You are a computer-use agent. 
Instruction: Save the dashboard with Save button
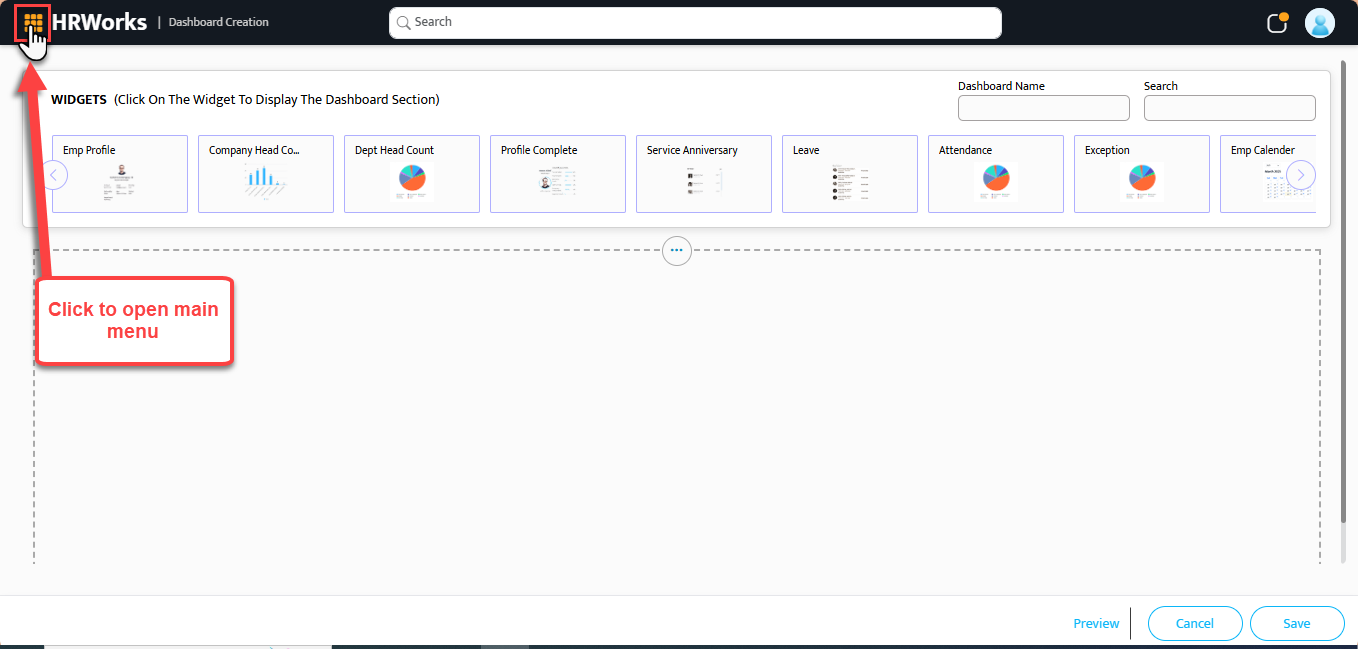(x=1296, y=623)
